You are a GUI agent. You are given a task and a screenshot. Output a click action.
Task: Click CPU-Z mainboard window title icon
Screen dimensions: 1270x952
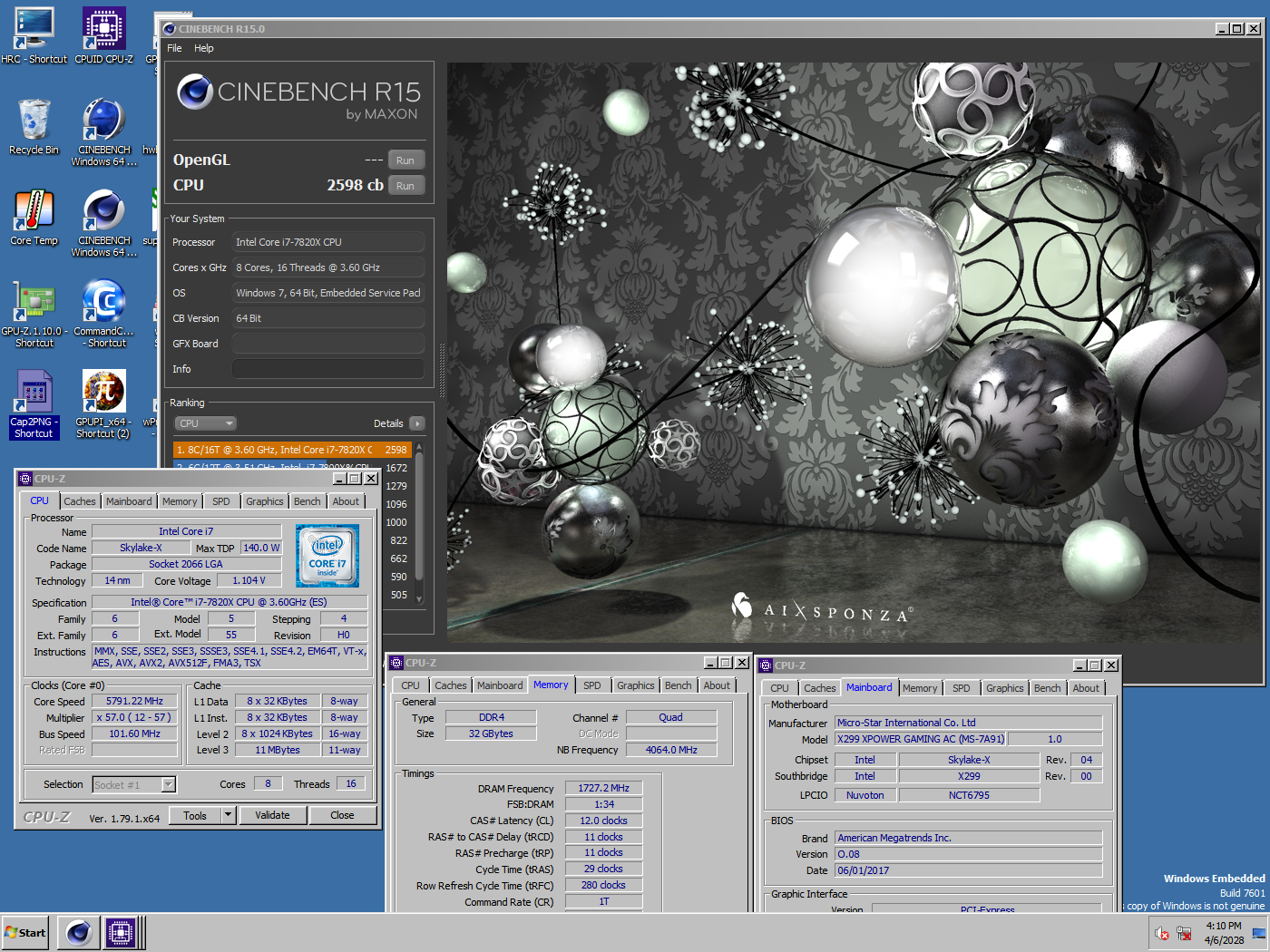click(766, 665)
